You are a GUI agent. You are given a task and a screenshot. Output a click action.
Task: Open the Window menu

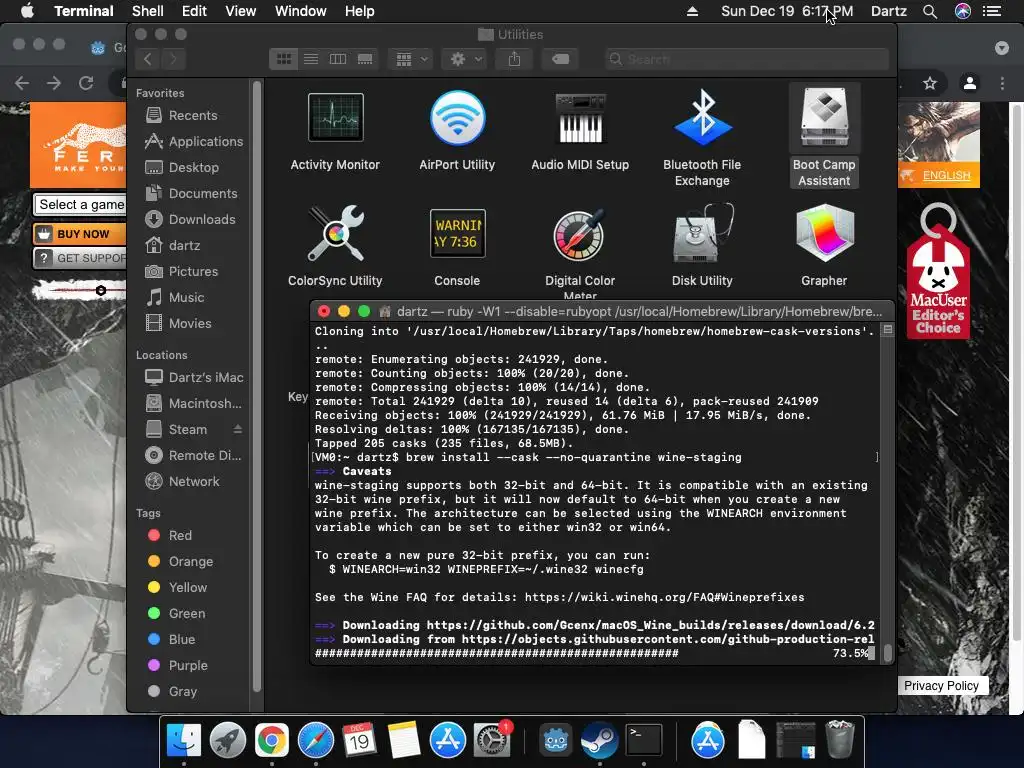[x=300, y=11]
